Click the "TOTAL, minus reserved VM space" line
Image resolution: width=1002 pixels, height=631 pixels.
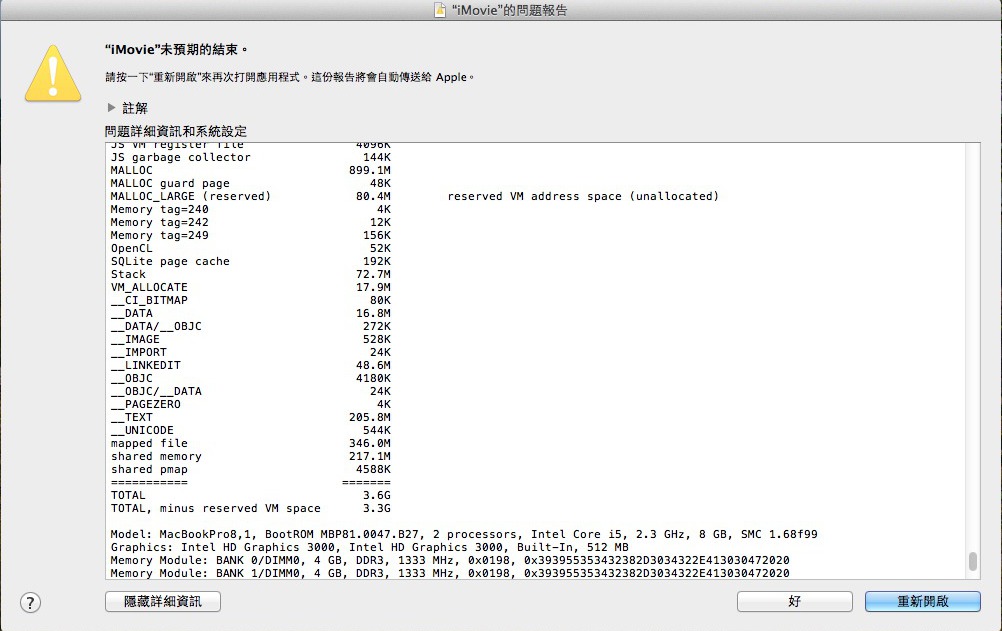tap(250, 508)
